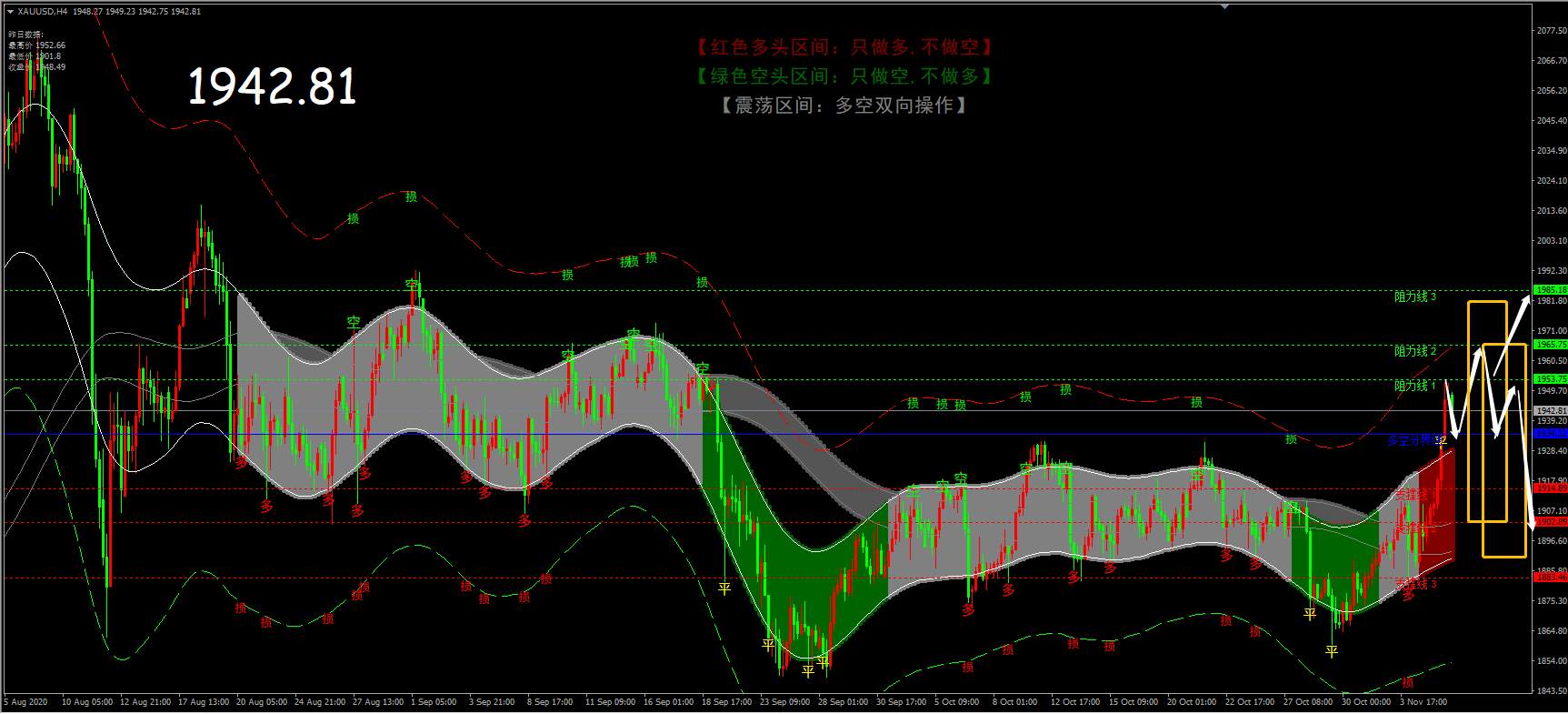The width and height of the screenshot is (1568, 714).
Task: Click the red 1914.89 price tag
Action: pyautogui.click(x=1550, y=488)
